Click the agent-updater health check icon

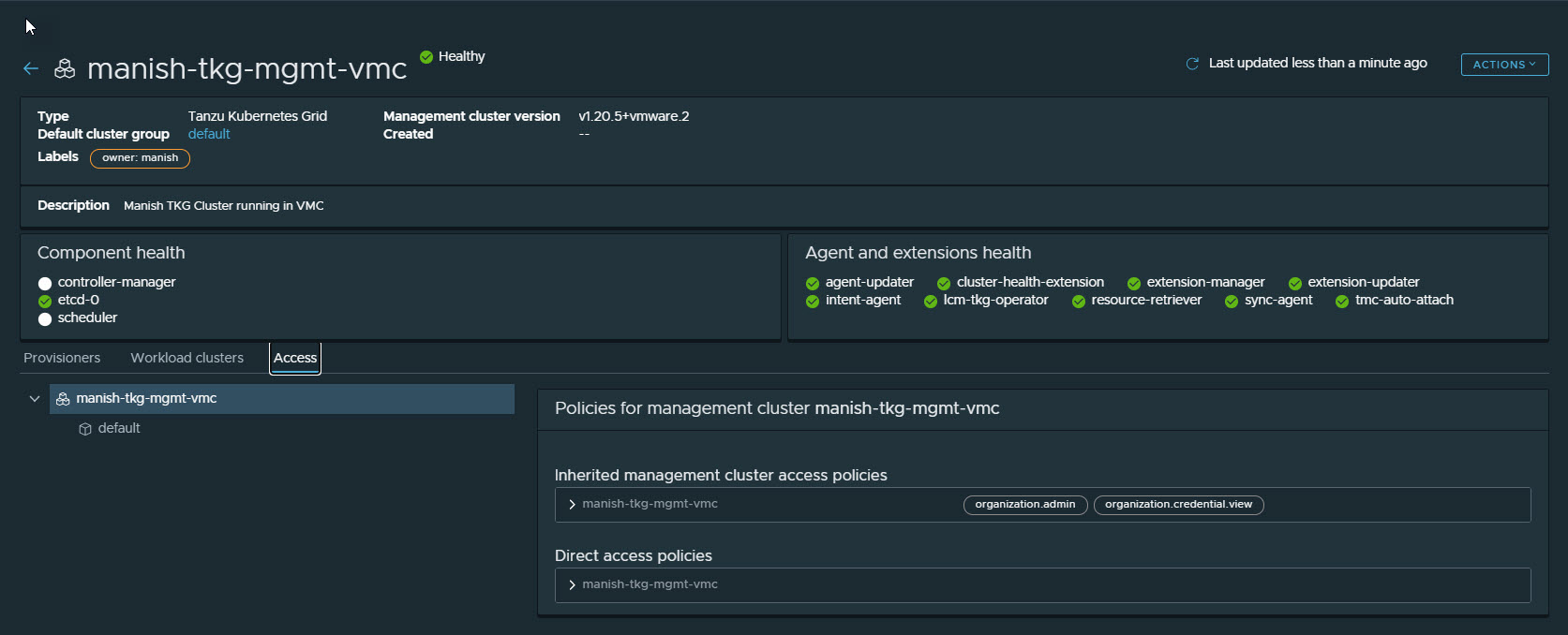coord(813,284)
